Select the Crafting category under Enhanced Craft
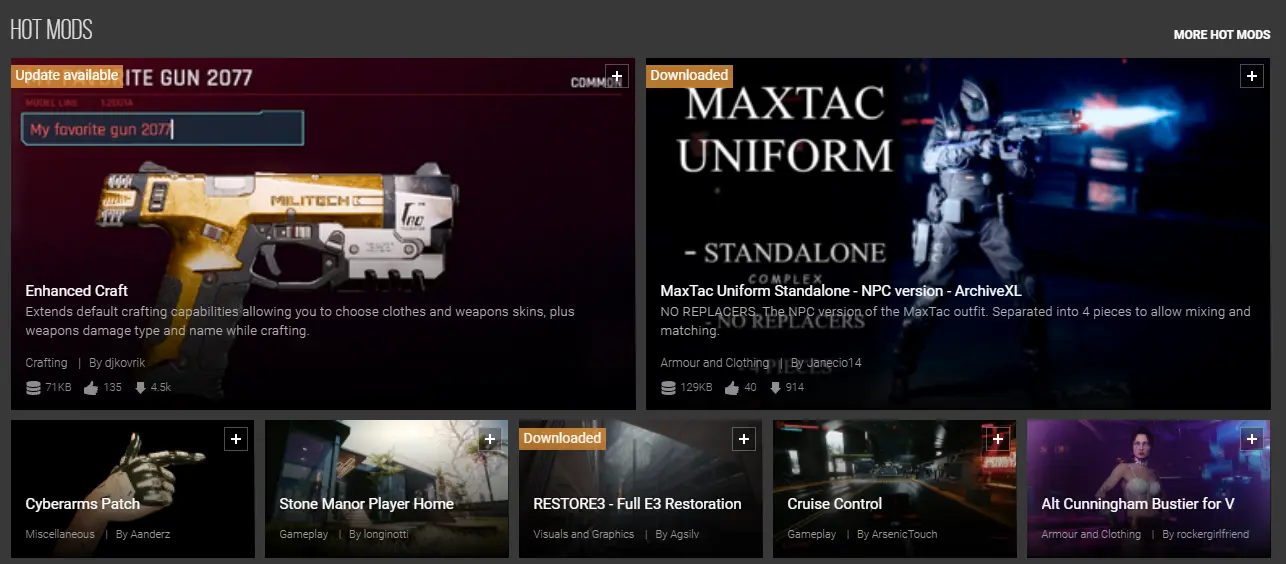 tap(46, 363)
